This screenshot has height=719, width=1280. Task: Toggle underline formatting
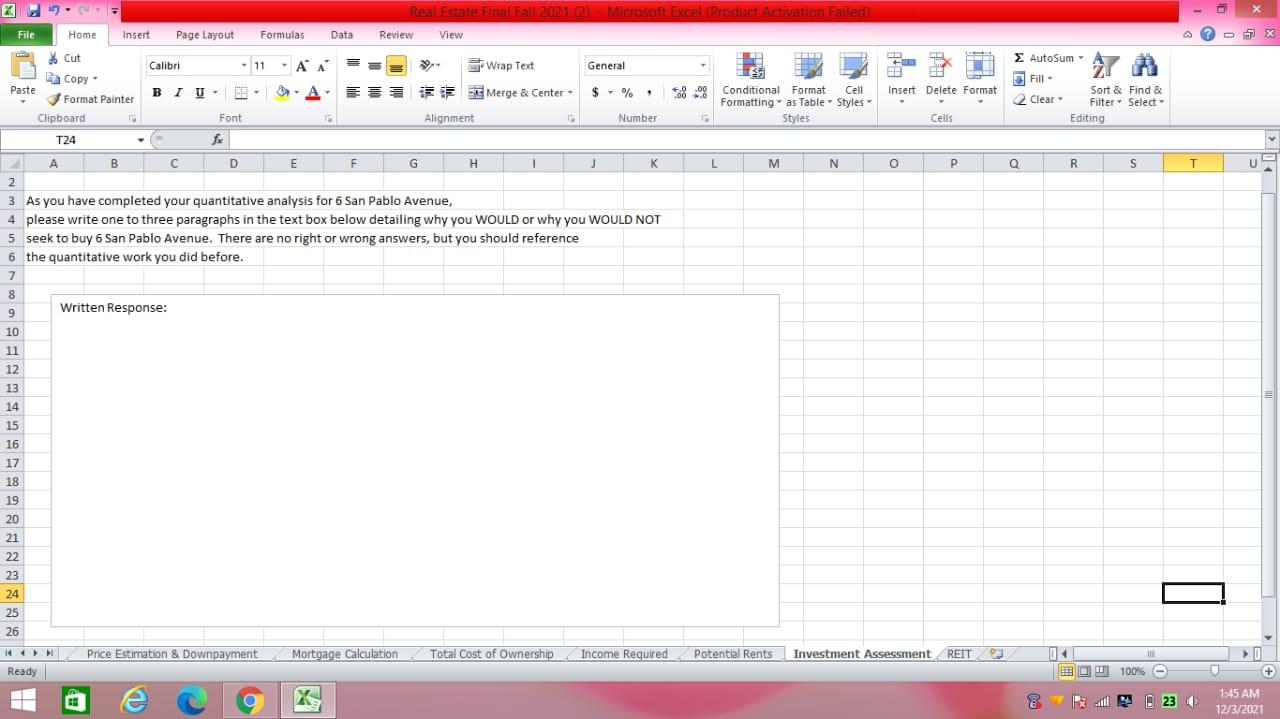pyautogui.click(x=198, y=92)
